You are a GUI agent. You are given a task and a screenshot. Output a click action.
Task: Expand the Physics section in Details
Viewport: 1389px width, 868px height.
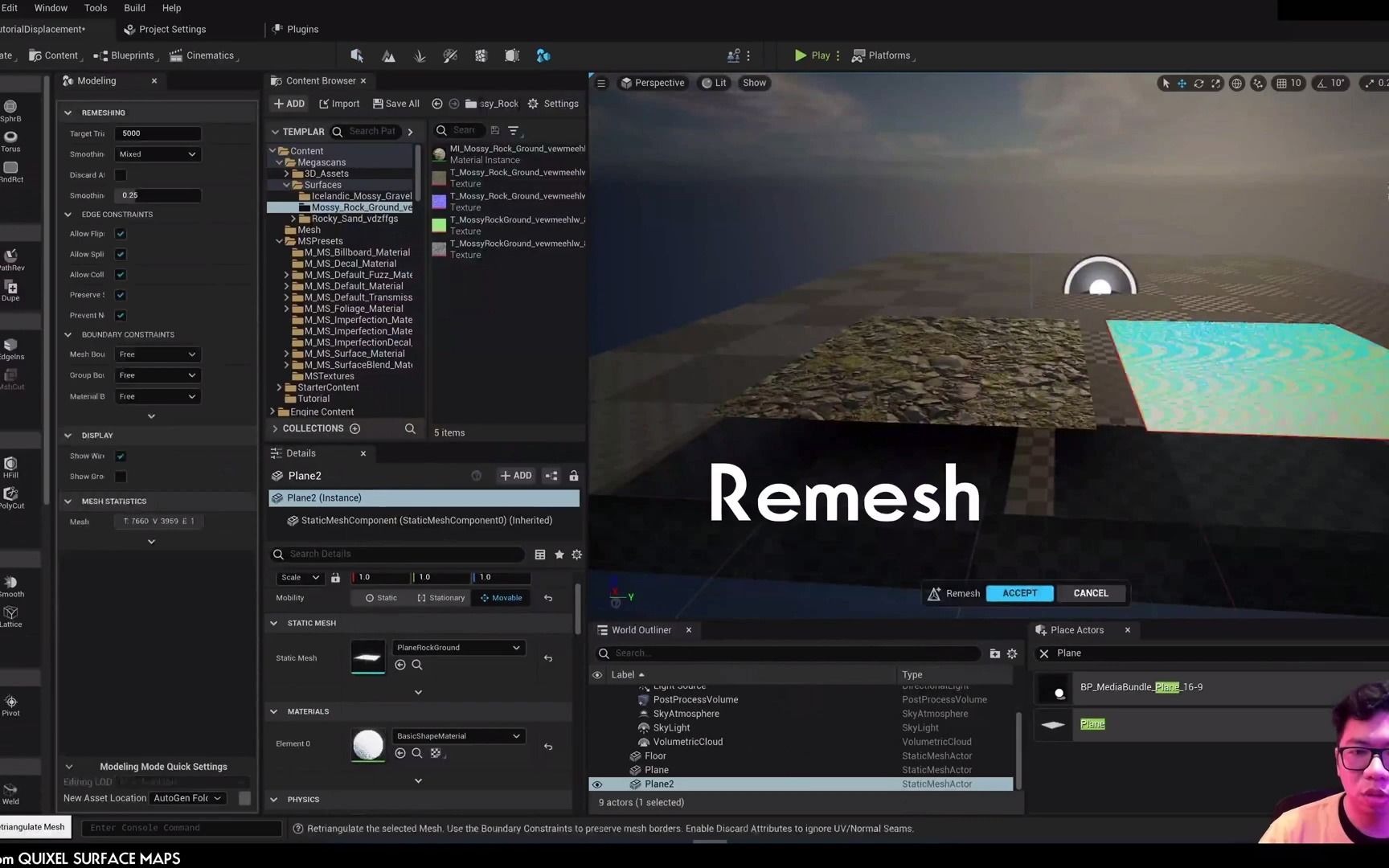[x=302, y=799]
